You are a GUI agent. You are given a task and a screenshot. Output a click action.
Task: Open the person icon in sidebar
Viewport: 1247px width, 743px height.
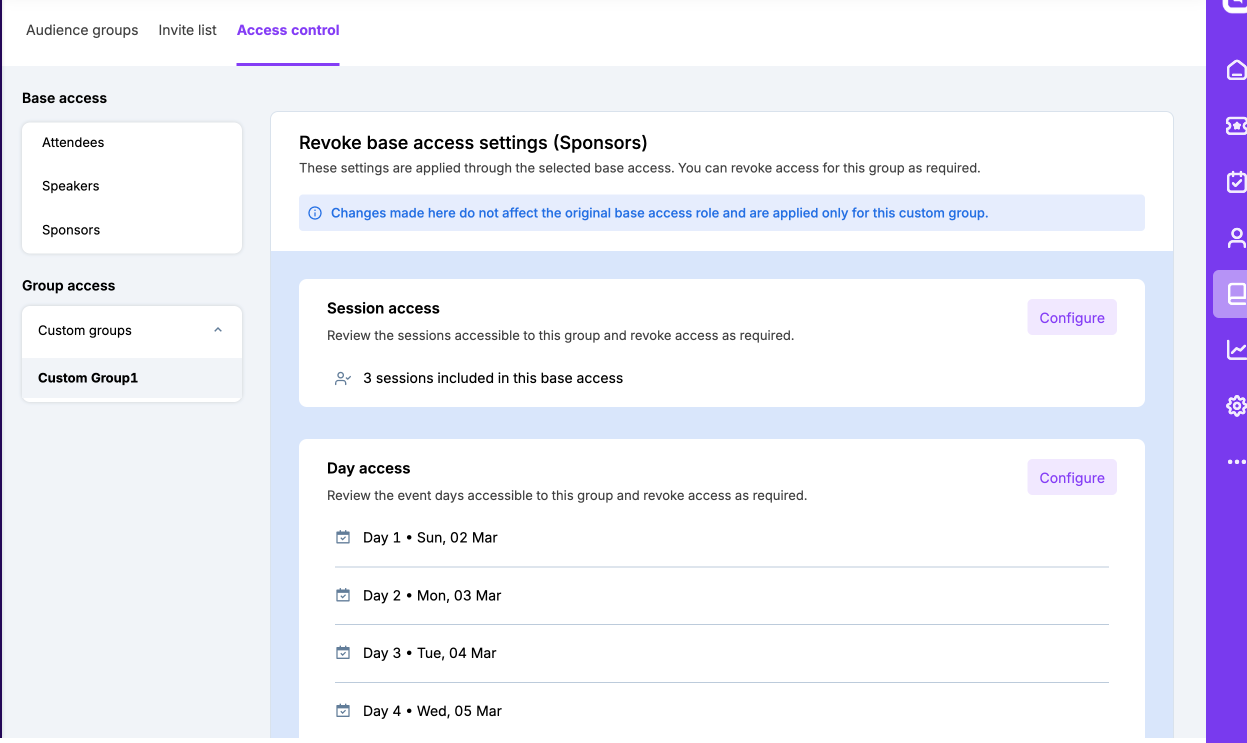(x=1236, y=238)
